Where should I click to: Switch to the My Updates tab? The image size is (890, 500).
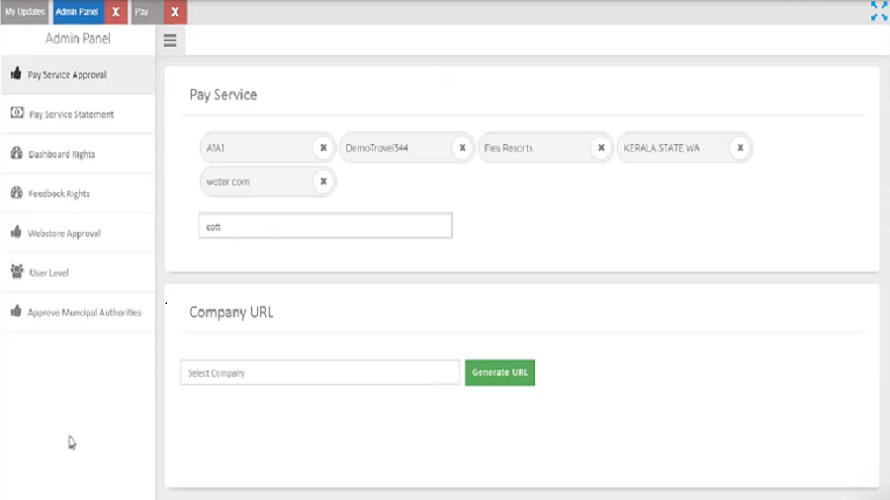click(24, 12)
